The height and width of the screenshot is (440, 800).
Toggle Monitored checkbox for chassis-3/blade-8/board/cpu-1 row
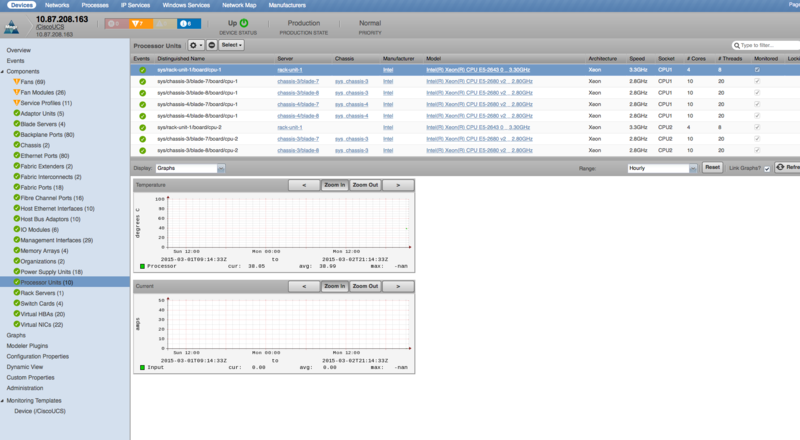coord(757,92)
